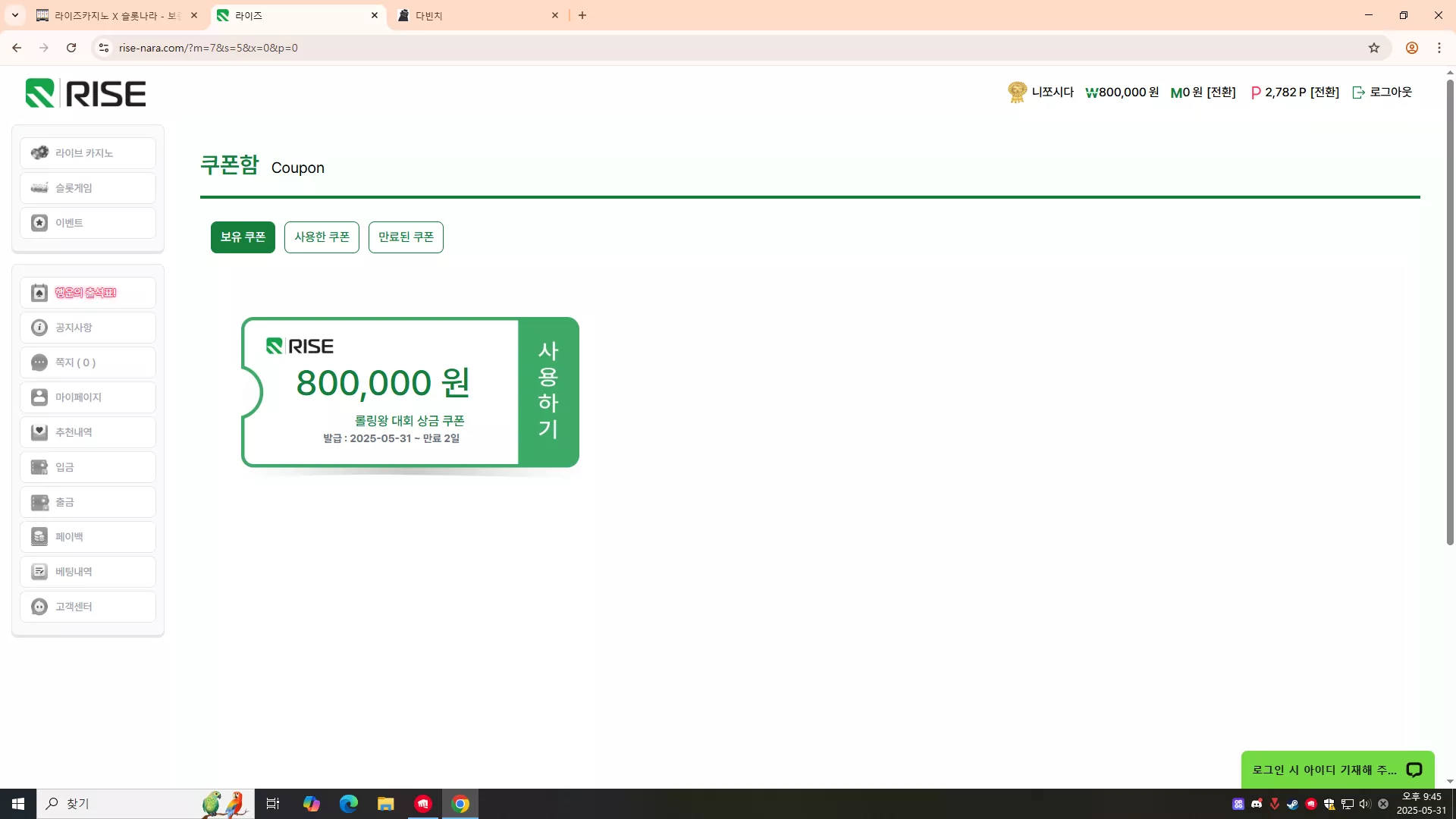Click the Windows taskbar 찾기 search box
1456x819 pixels.
146,804
